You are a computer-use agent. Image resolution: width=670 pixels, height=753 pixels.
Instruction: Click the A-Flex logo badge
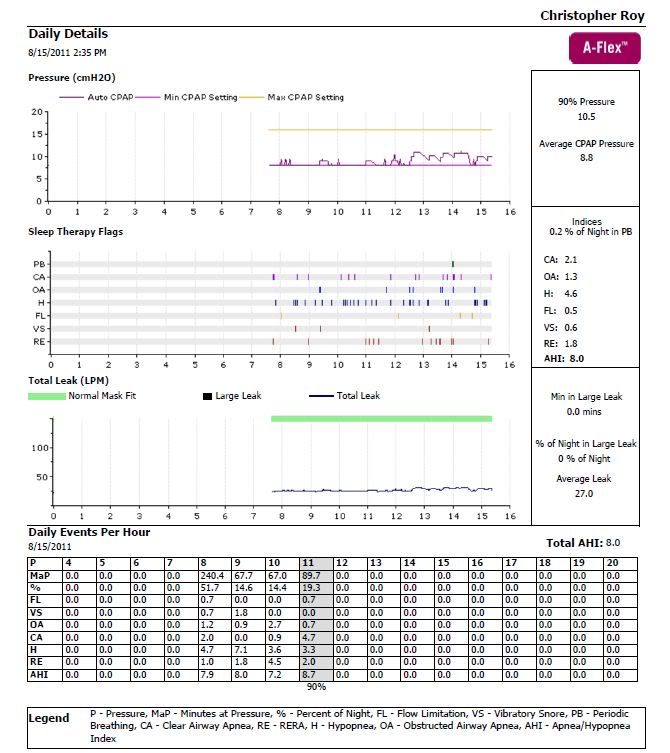tap(604, 48)
